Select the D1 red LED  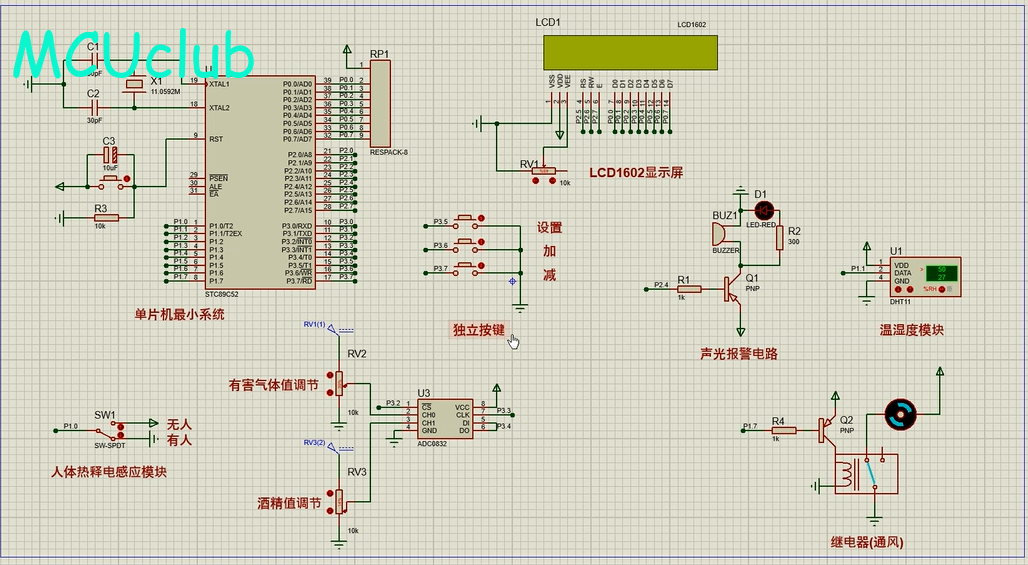coord(765,210)
